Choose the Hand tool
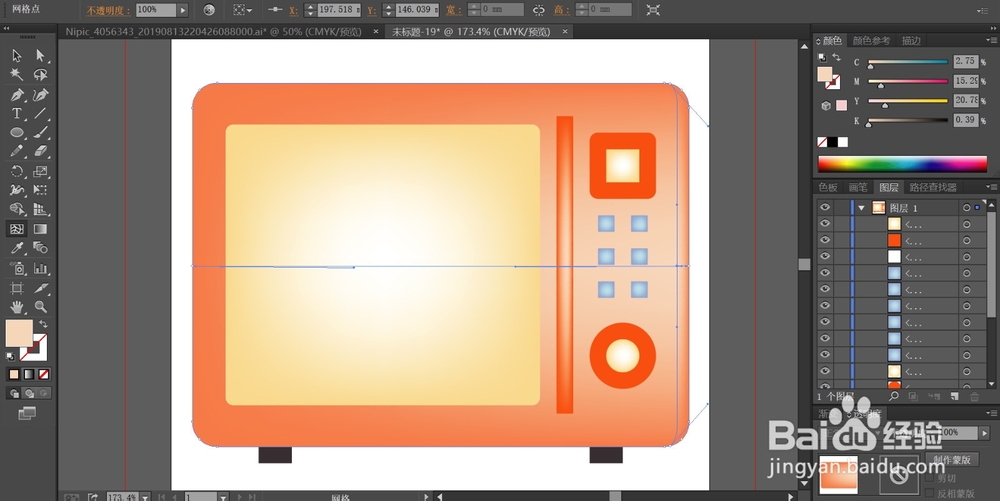The height and width of the screenshot is (501, 1000). tap(17, 307)
